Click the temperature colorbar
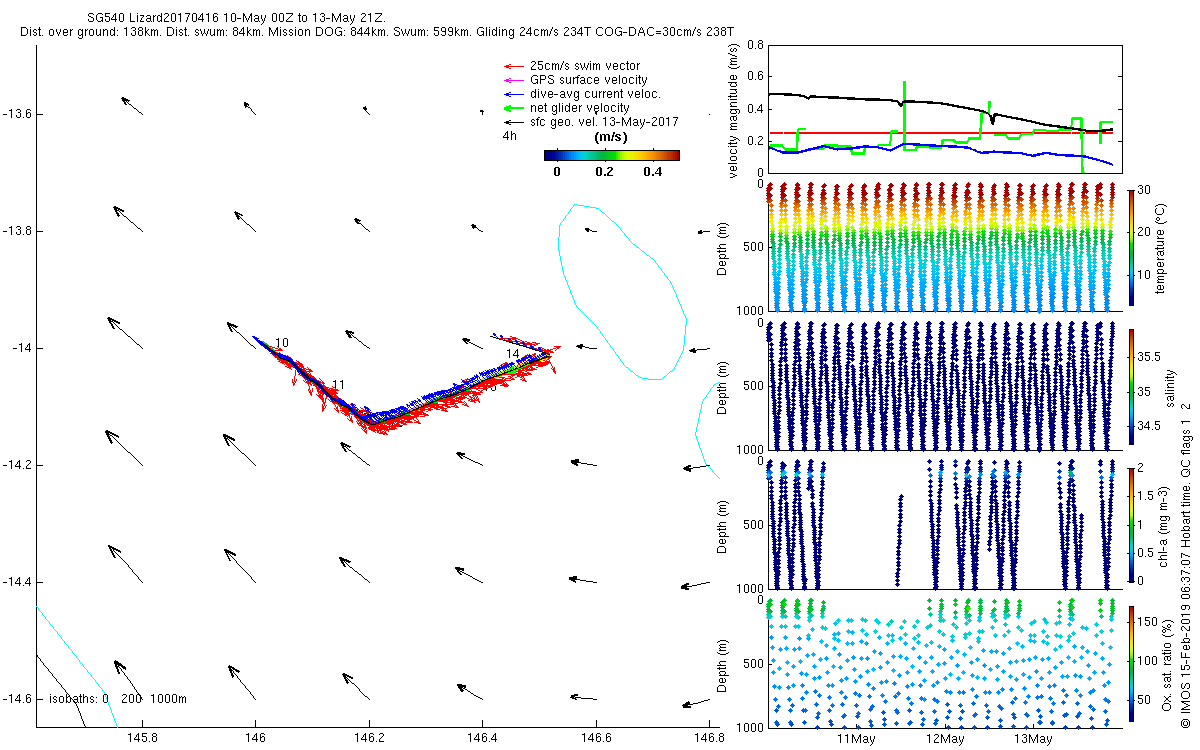The width and height of the screenshot is (1200, 750). tap(1131, 247)
